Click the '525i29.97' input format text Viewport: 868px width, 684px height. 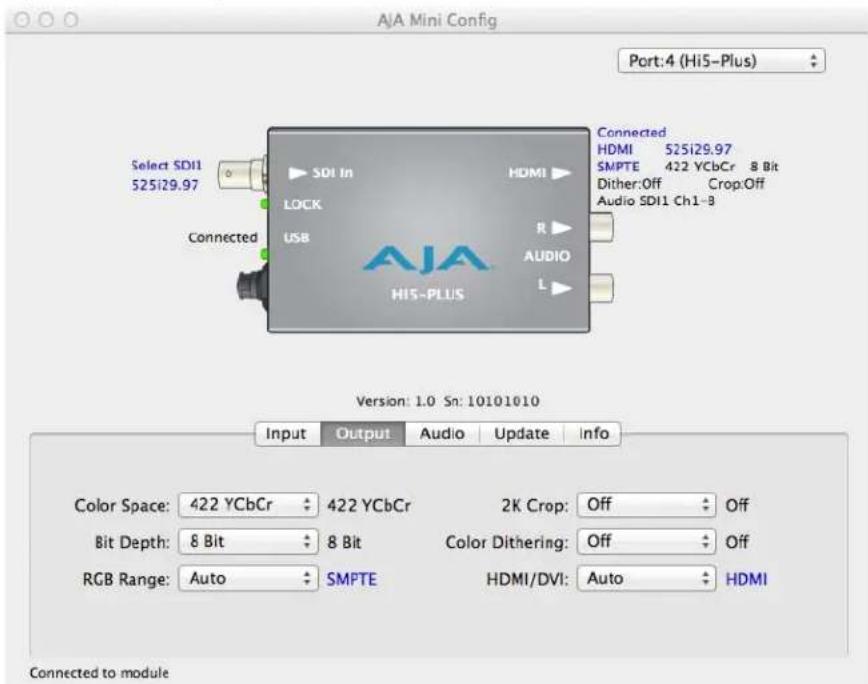point(165,185)
